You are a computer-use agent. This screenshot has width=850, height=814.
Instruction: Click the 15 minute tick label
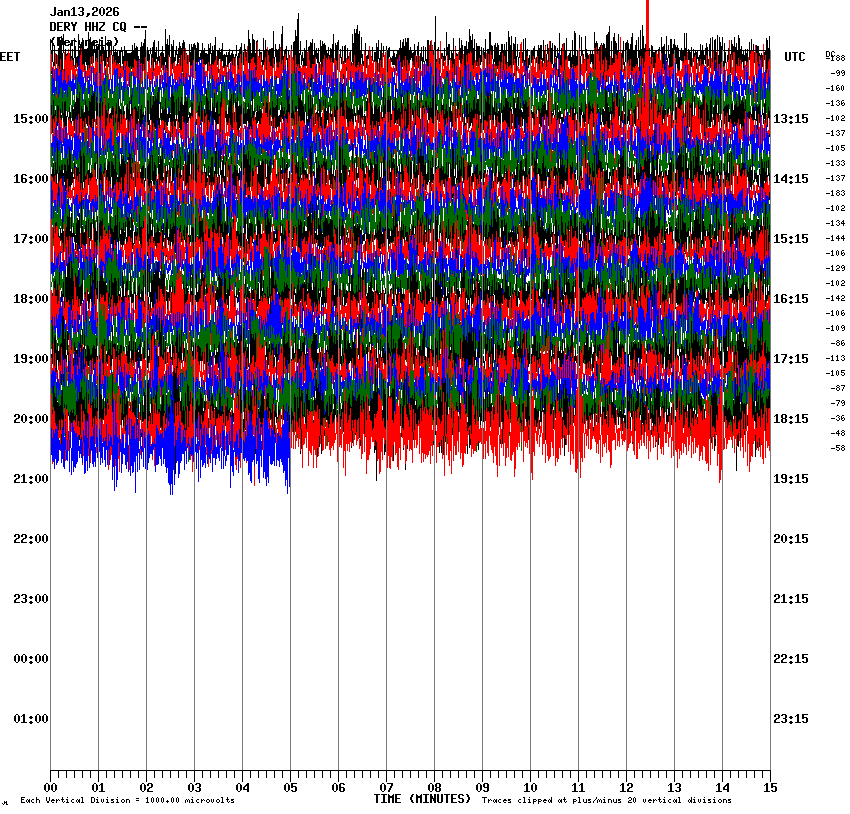coord(770,788)
